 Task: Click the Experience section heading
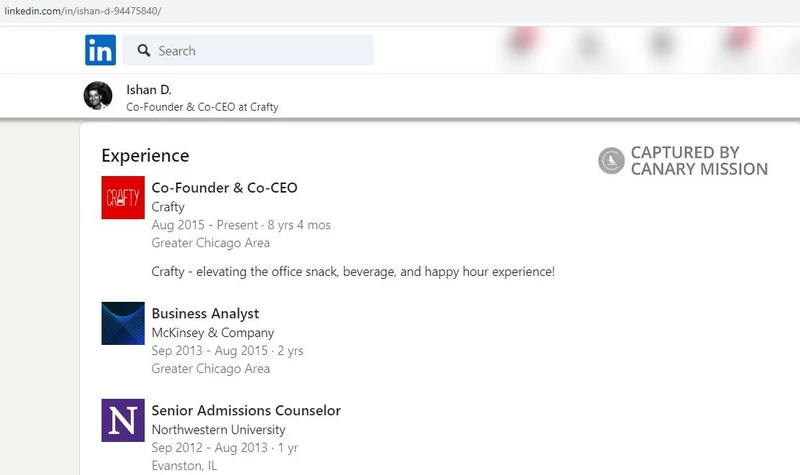pyautogui.click(x=145, y=155)
